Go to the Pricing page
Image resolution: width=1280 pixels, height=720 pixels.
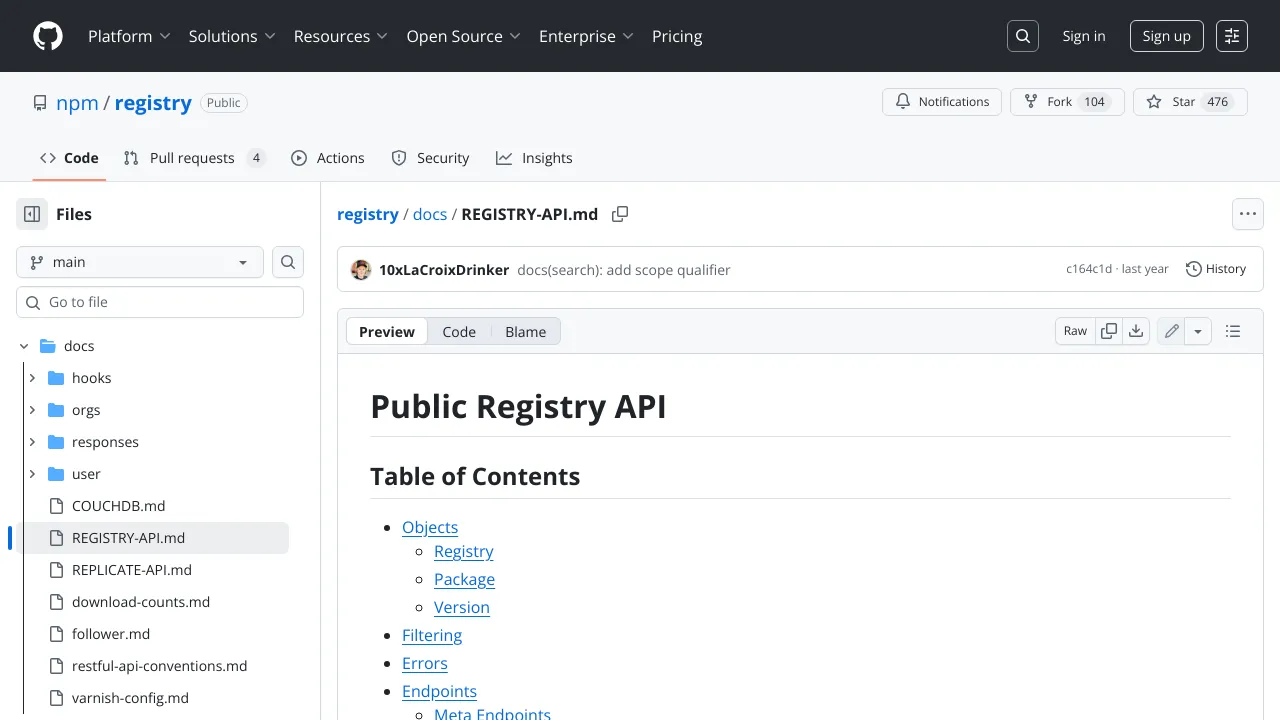(677, 36)
